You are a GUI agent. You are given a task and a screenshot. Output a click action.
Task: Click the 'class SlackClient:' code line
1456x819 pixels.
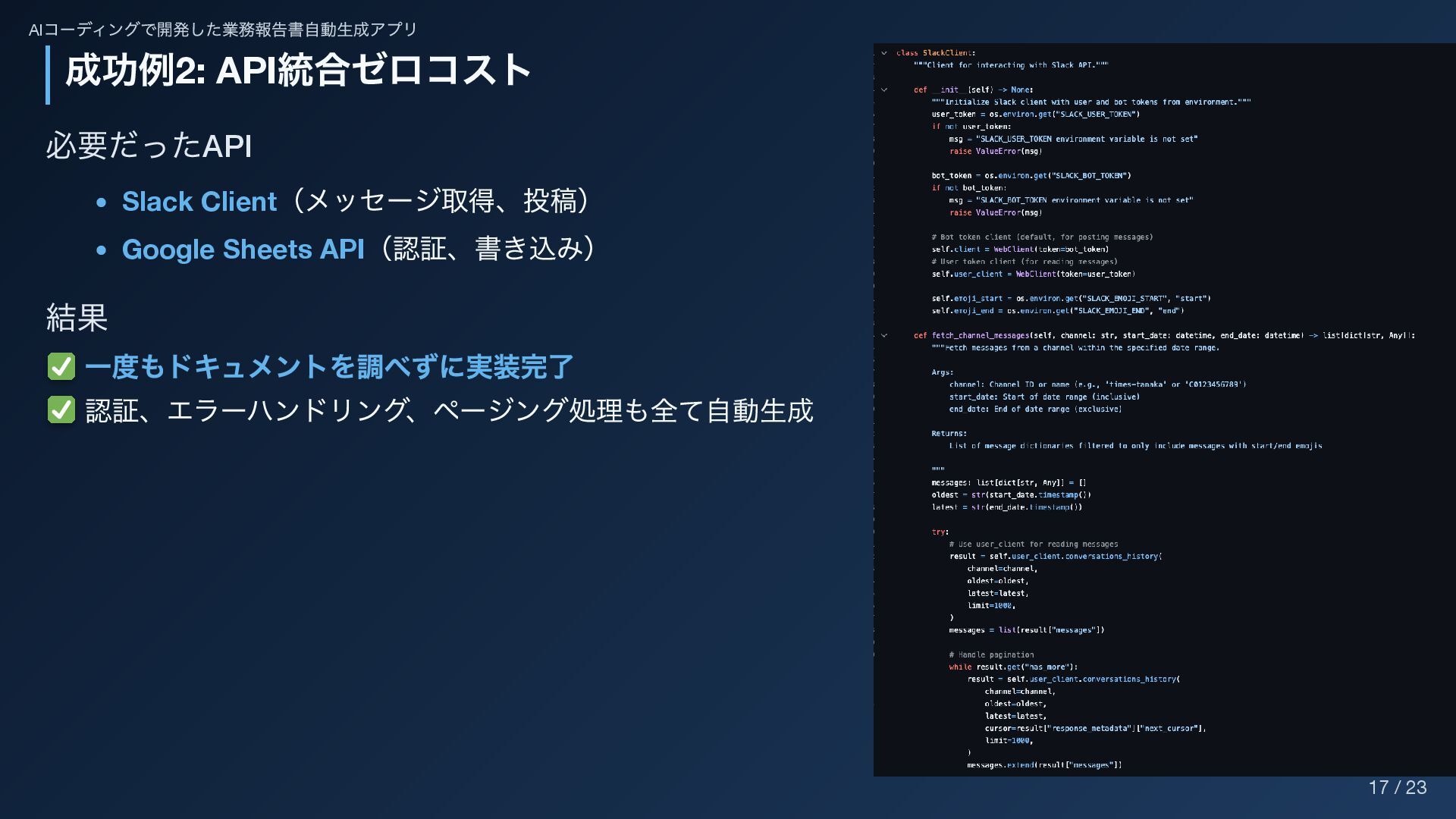(936, 53)
